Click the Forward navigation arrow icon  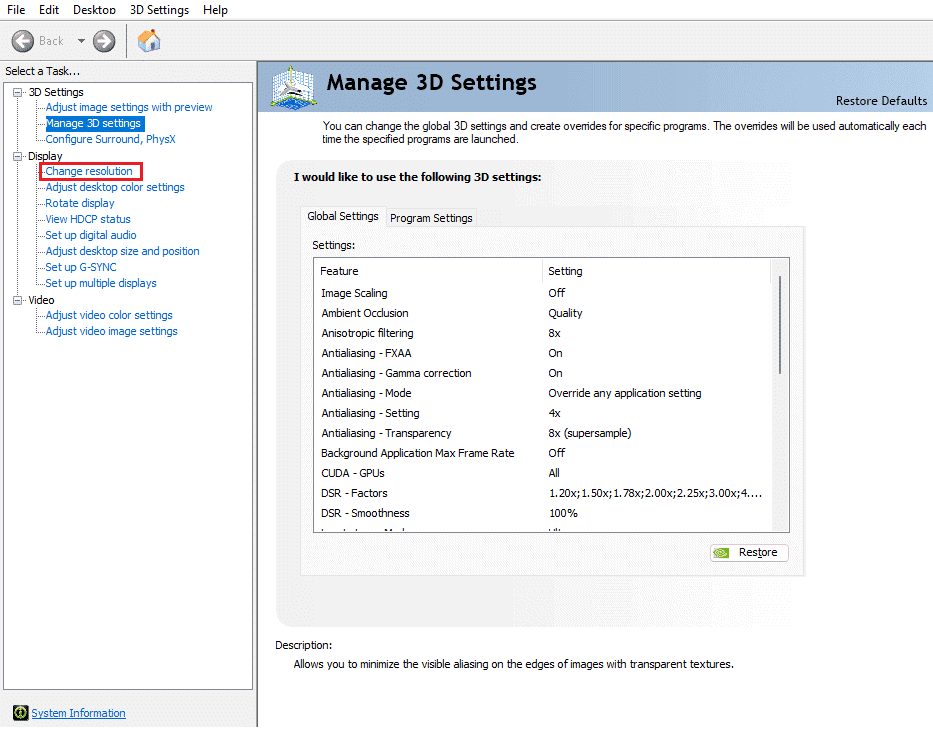[103, 41]
